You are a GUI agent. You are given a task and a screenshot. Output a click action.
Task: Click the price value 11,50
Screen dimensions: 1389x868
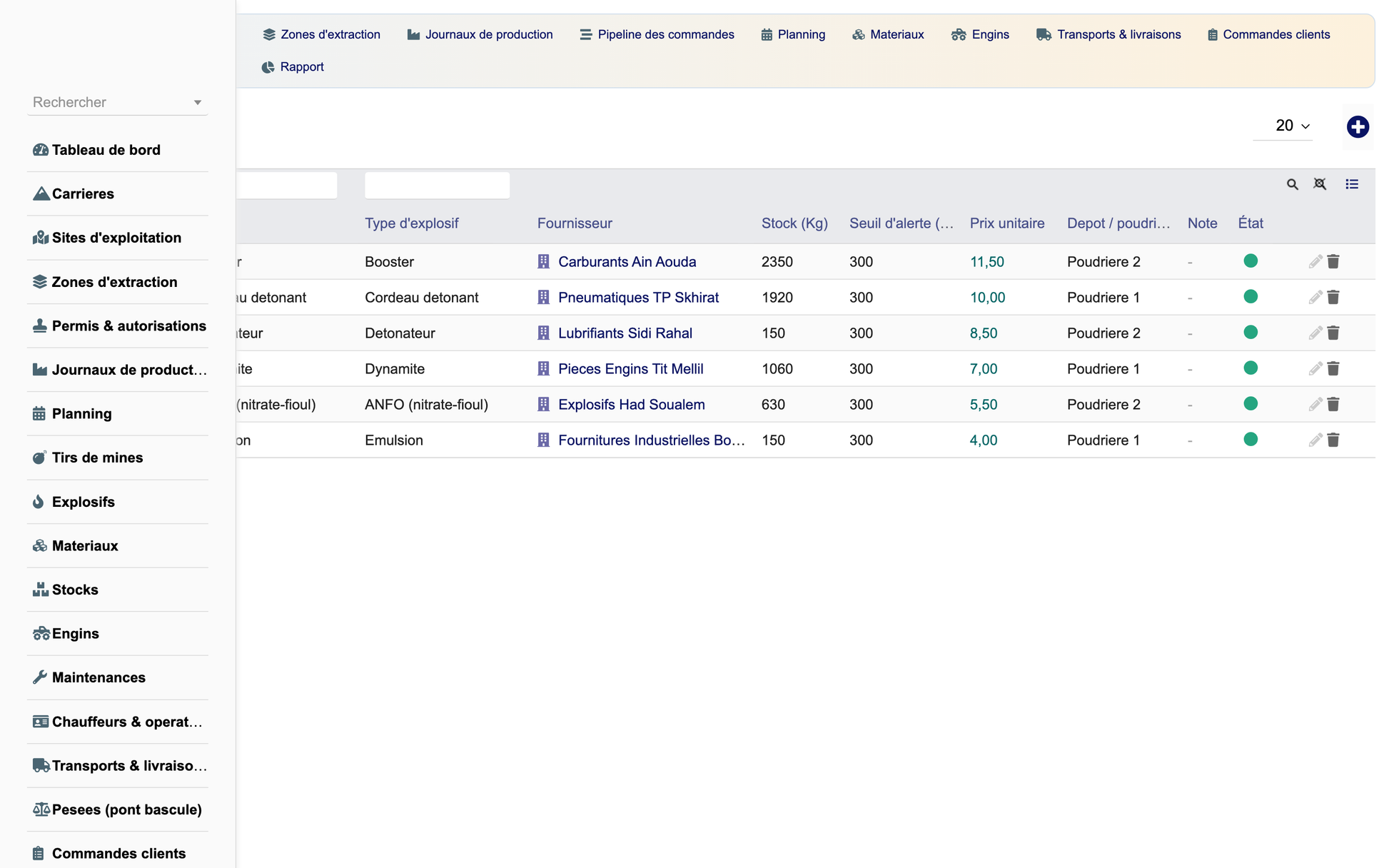pyautogui.click(x=987, y=262)
